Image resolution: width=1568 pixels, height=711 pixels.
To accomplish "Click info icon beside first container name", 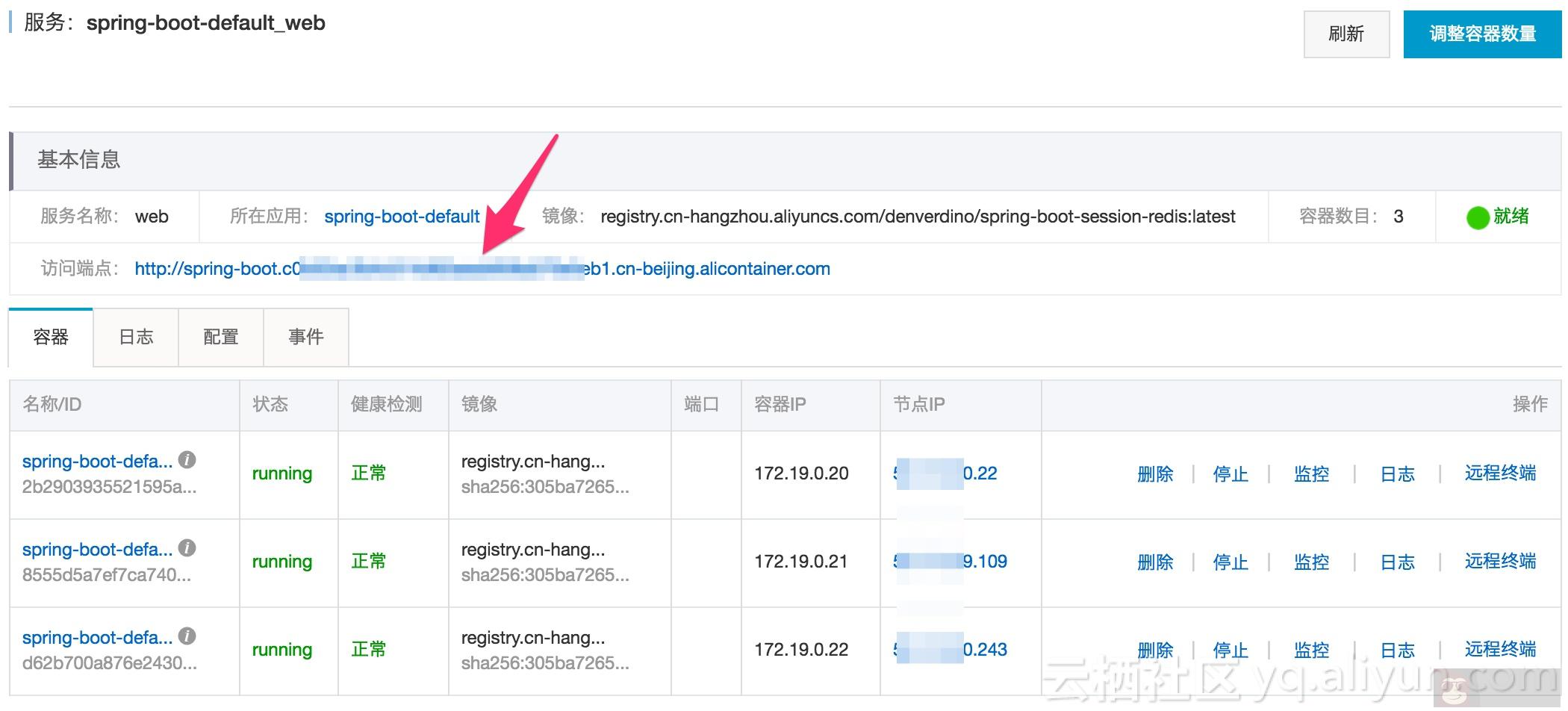I will tap(187, 460).
